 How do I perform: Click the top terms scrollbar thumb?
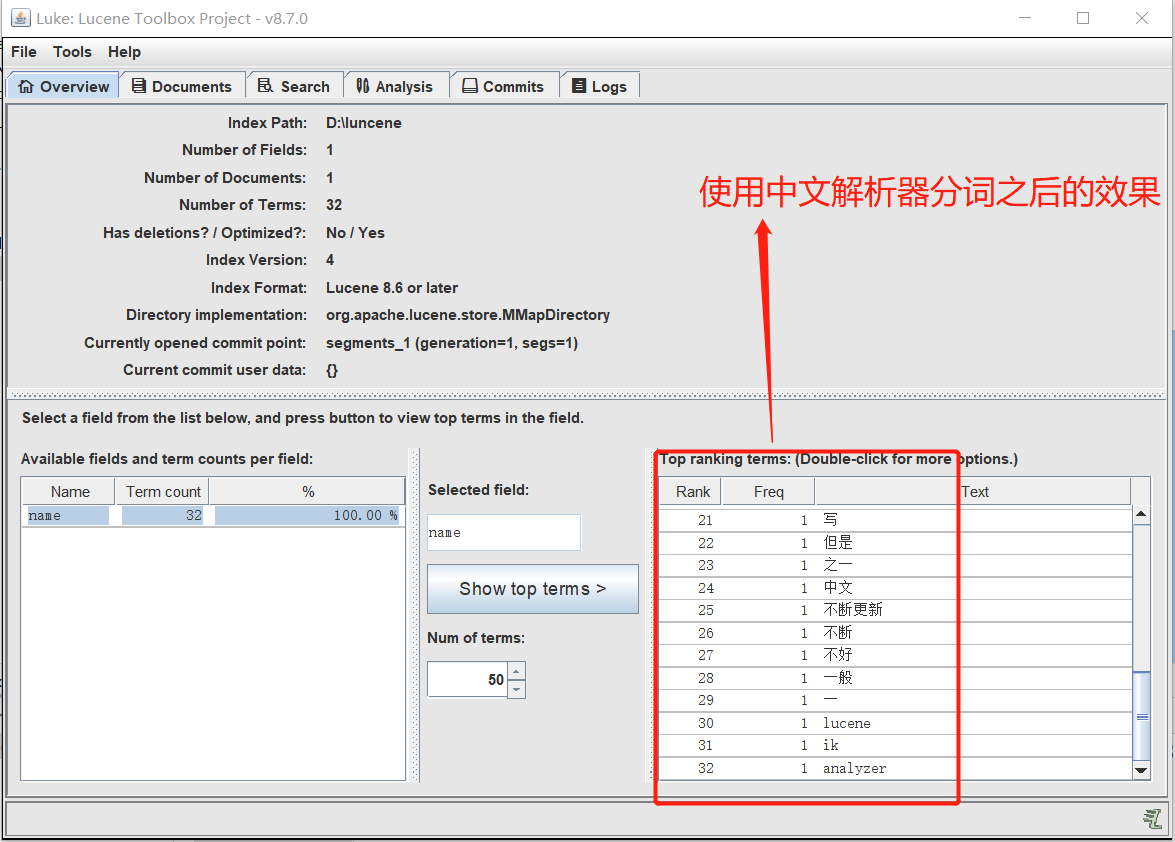point(1142,716)
